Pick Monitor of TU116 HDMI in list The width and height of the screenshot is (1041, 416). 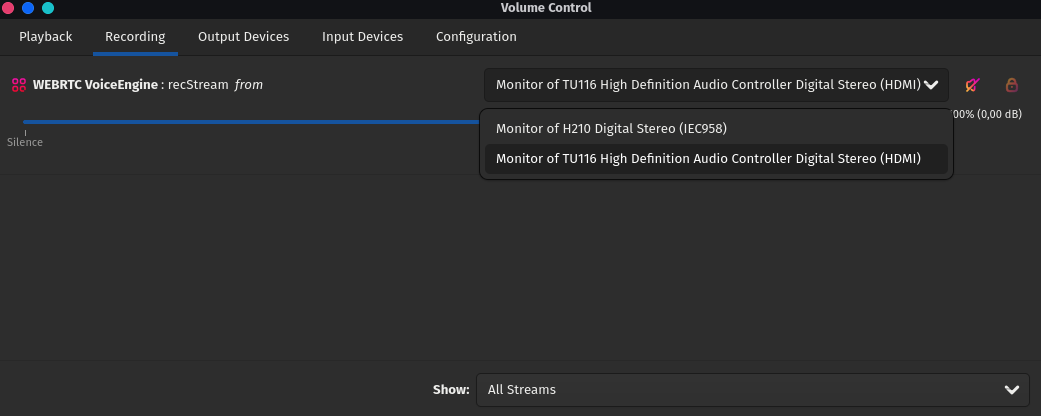click(708, 158)
